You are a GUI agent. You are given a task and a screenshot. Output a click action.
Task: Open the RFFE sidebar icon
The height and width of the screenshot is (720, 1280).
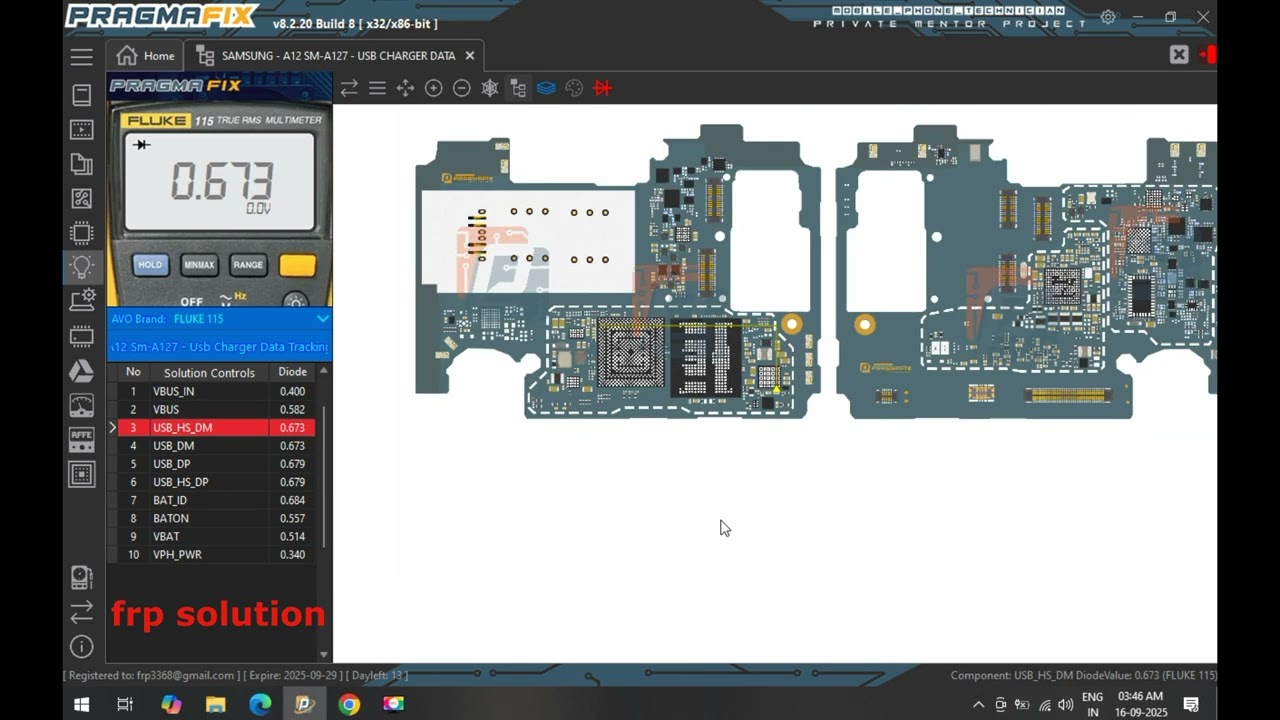[82, 438]
